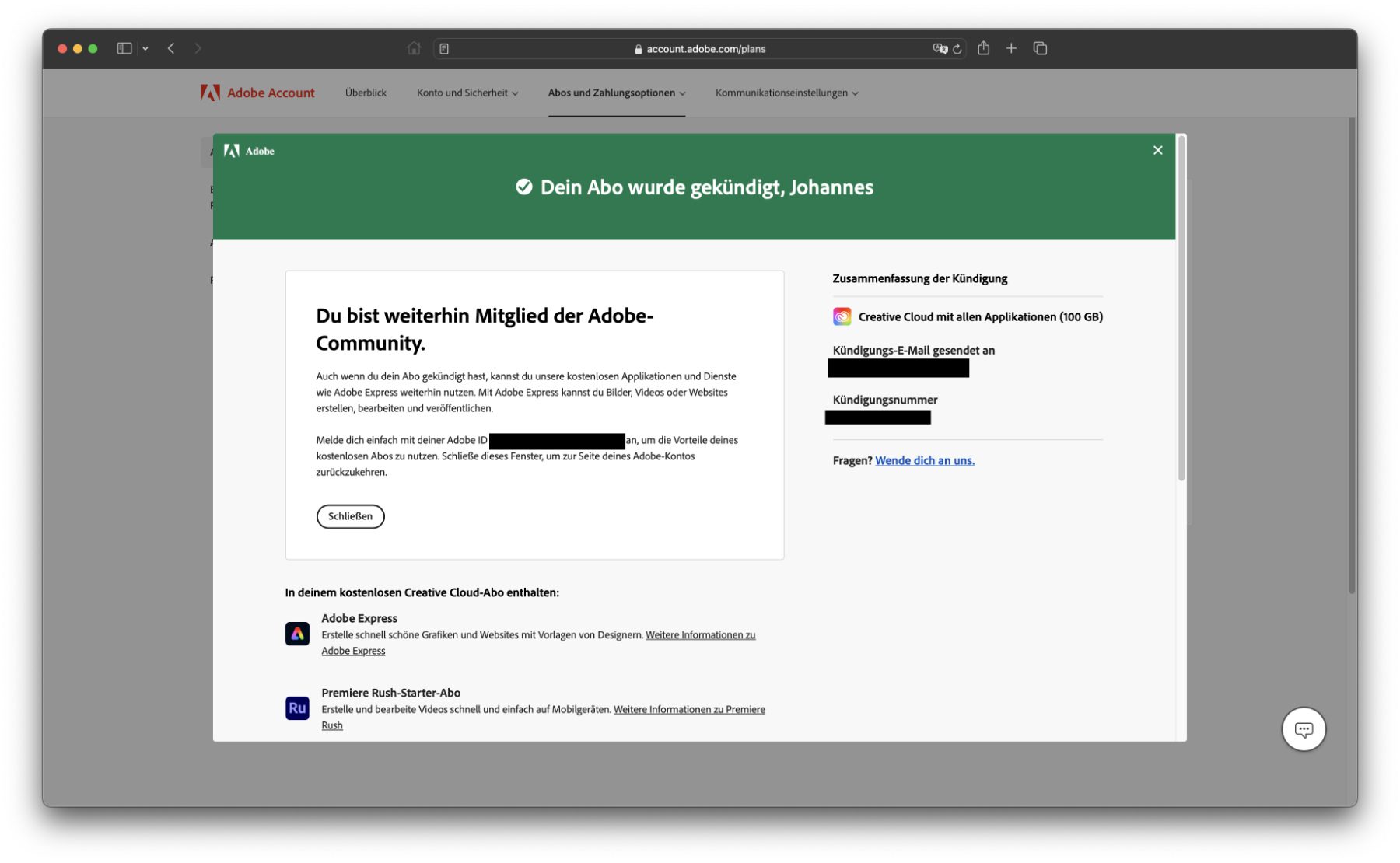Click the Creative Cloud icon in summary
Image resolution: width=1400 pixels, height=863 pixels.
842,316
